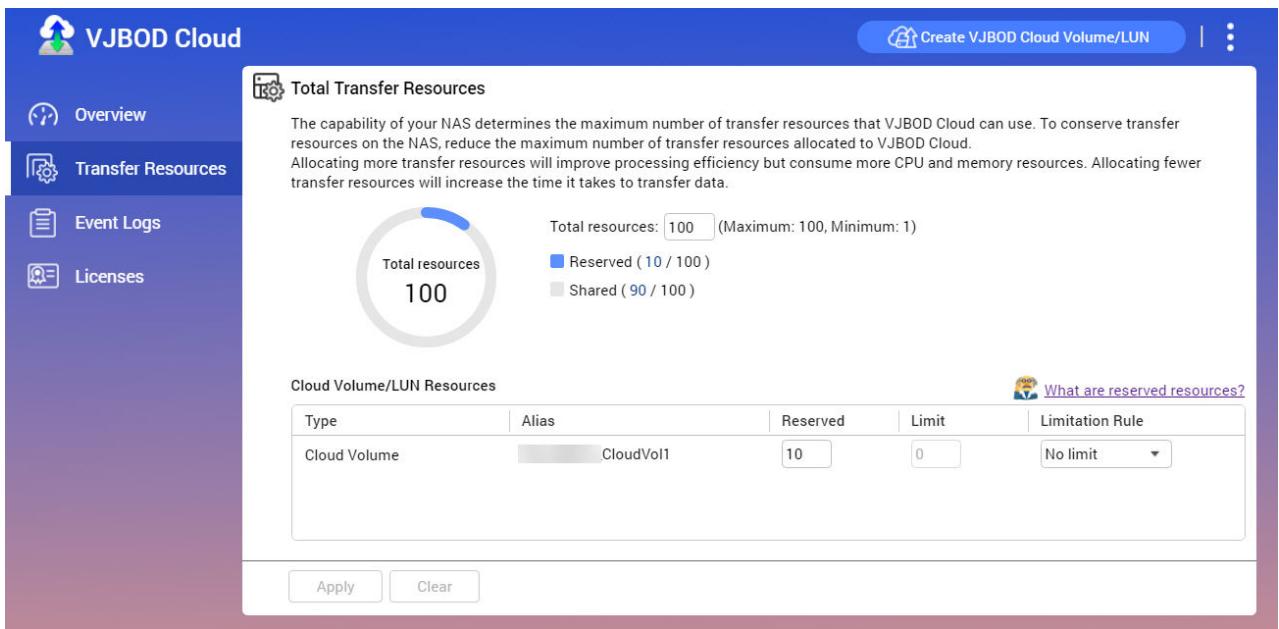Open the three-dot more options menu

pos(1231,37)
